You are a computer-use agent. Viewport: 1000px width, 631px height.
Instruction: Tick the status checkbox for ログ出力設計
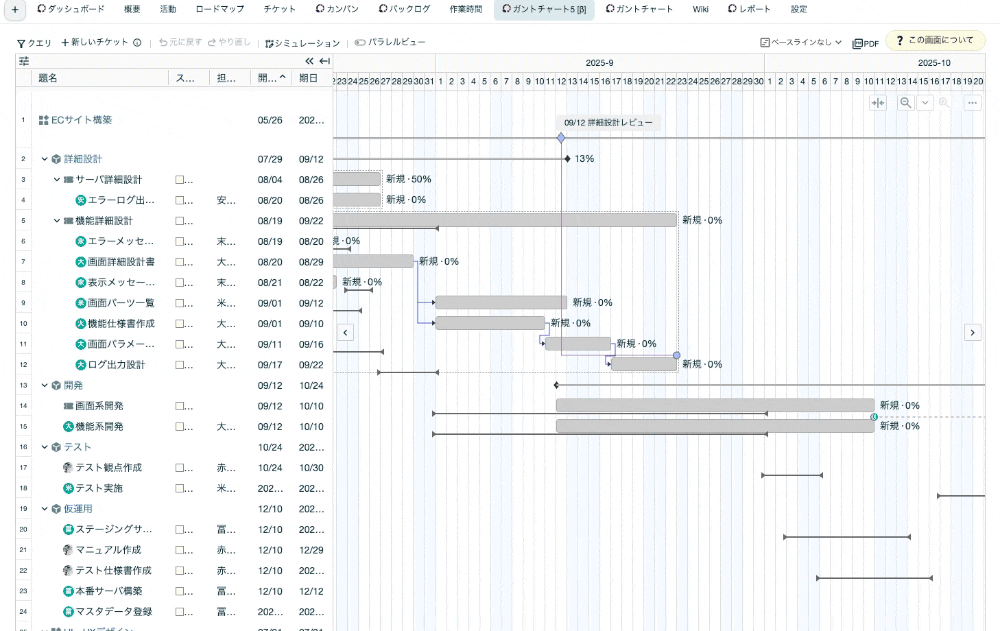(180, 365)
